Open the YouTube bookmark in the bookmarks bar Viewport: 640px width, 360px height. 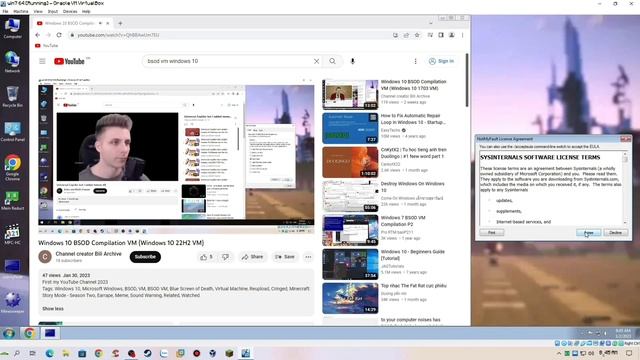pyautogui.click(x=47, y=46)
